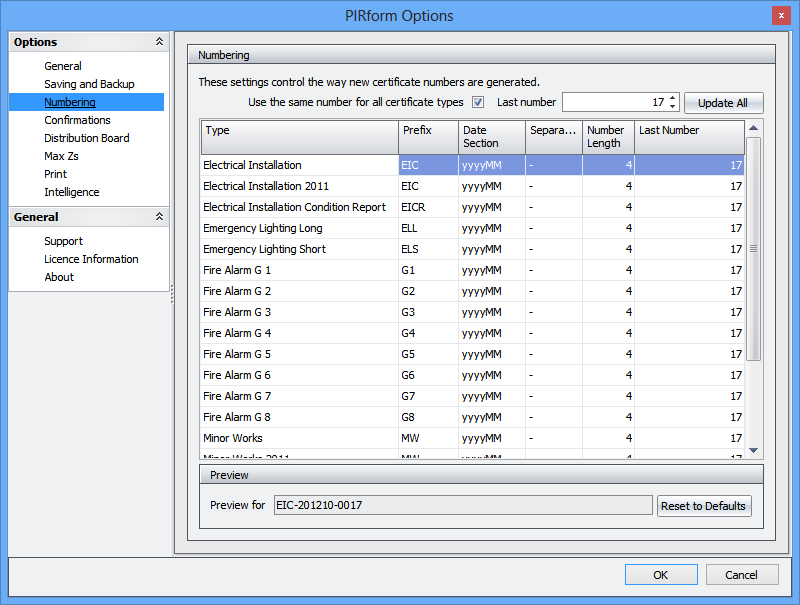Confirm settings with OK button

tap(661, 575)
